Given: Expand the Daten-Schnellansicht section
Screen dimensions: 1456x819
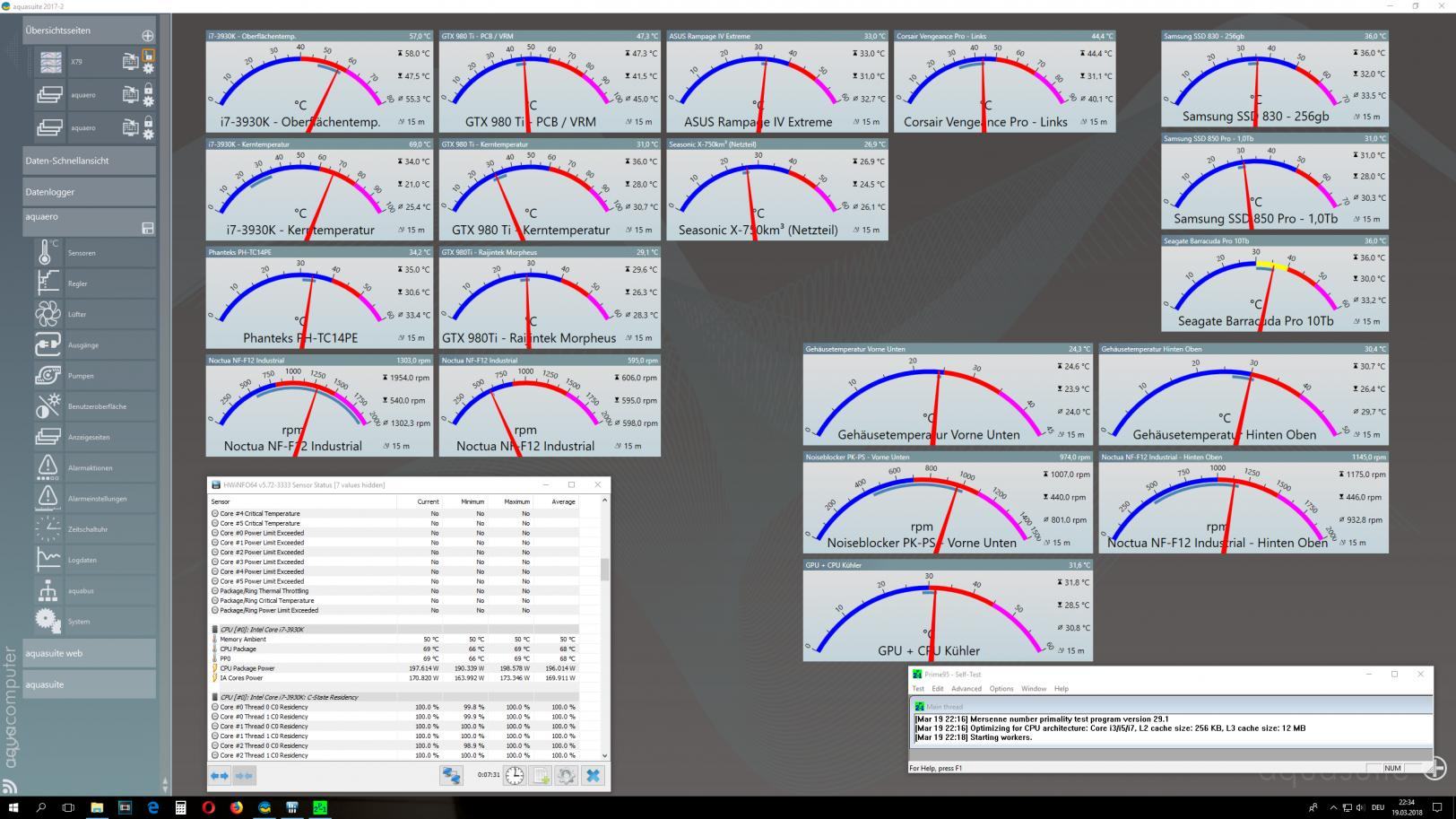Looking at the screenshot, I should (x=89, y=161).
